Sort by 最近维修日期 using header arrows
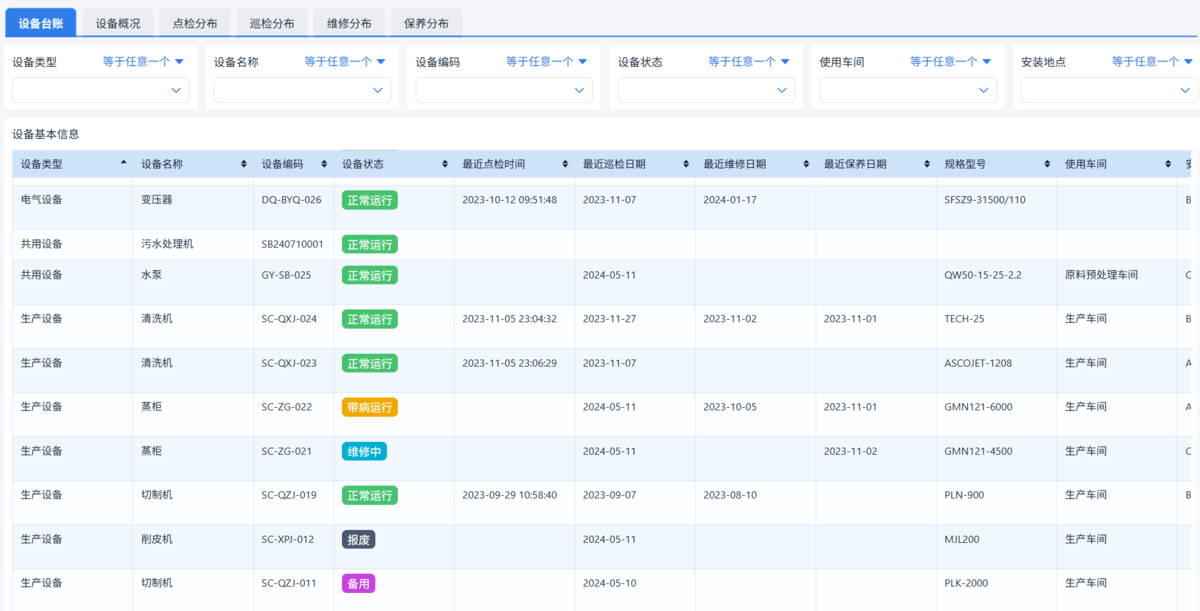This screenshot has width=1200, height=611. (806, 164)
